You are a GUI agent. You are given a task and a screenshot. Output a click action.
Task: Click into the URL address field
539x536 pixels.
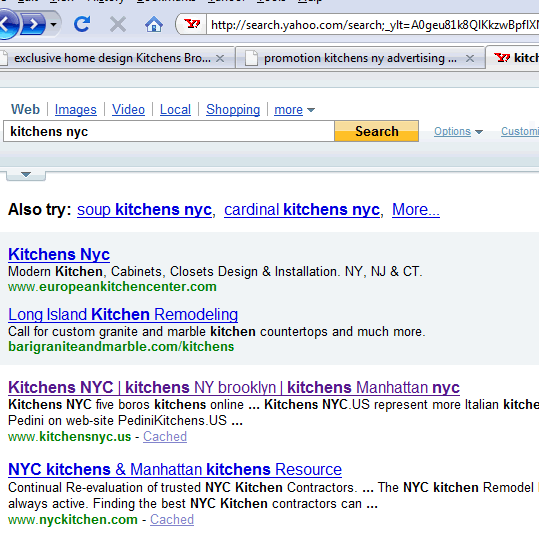[x=373, y=25]
